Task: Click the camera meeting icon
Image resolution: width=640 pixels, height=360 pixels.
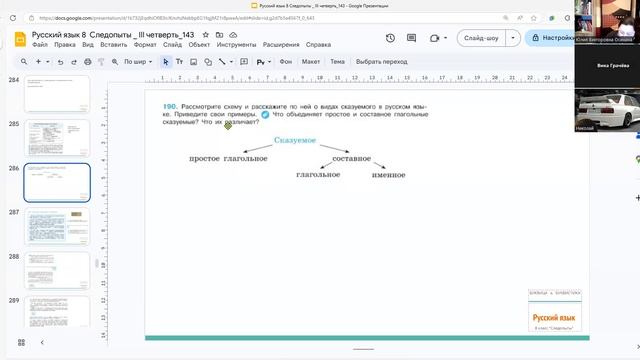Action: coord(434,38)
